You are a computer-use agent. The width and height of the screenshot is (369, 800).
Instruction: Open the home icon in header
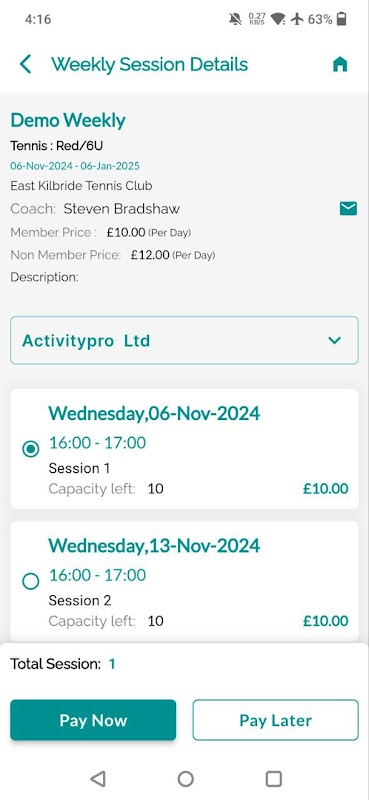[x=340, y=64]
